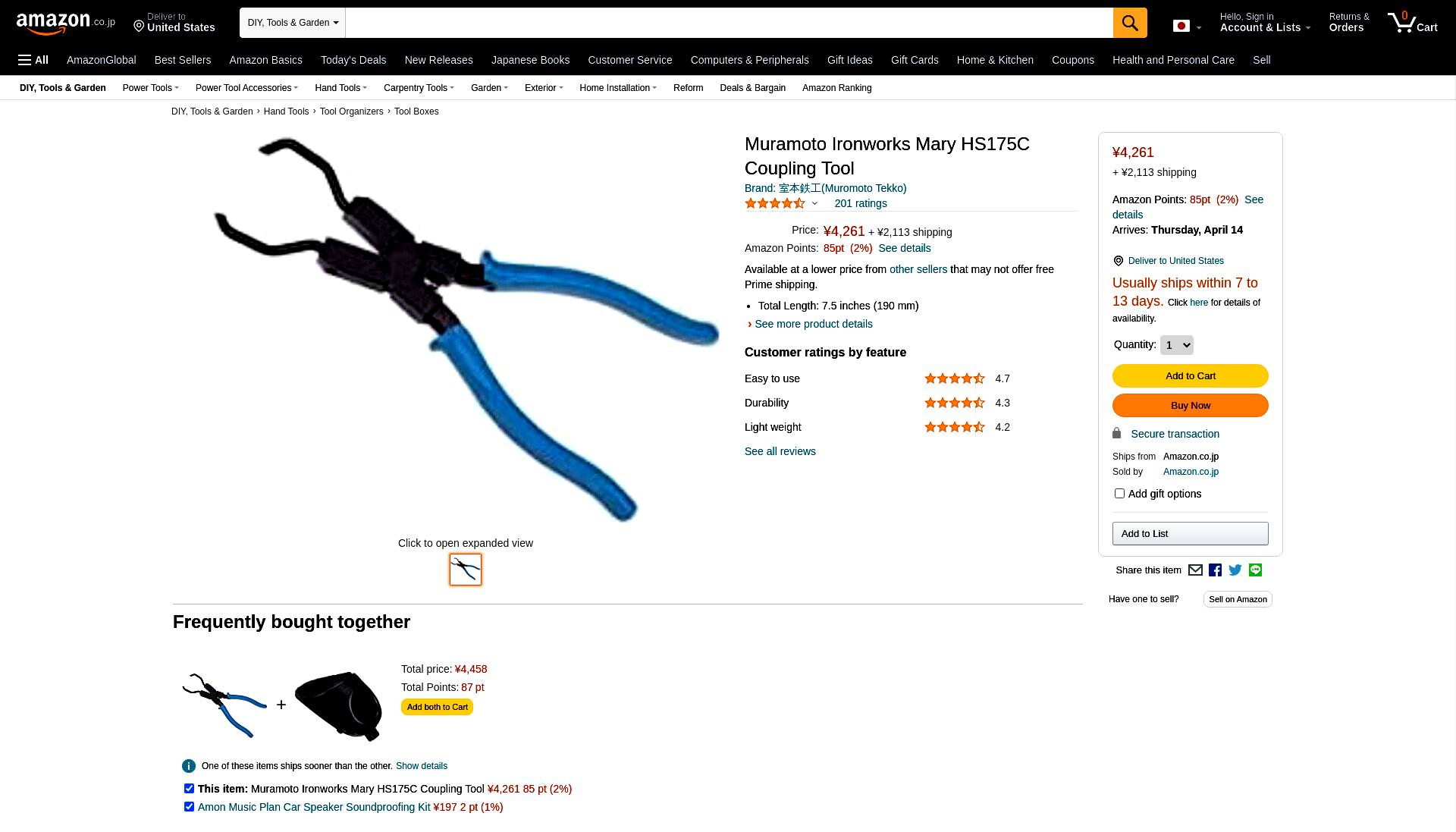This screenshot has width=1456, height=832.
Task: Uncheck This item Muramoto Coupling Tool checkbox
Action: coord(189,789)
